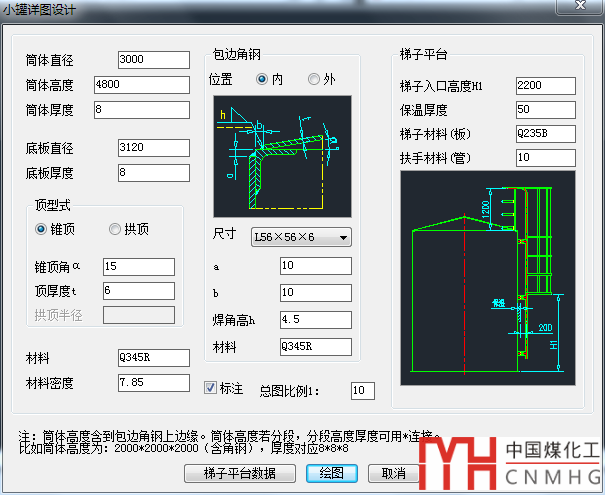Click the 锥顶角 α input field
The height and width of the screenshot is (495, 605).
138,267
